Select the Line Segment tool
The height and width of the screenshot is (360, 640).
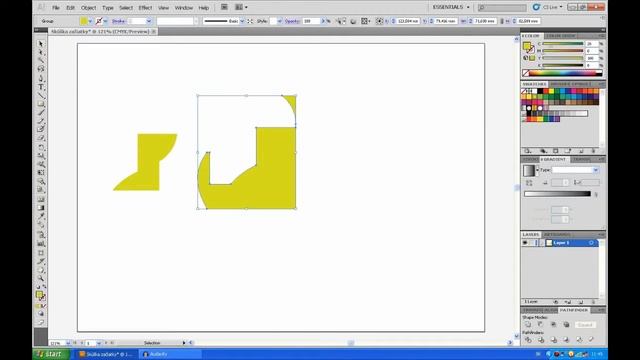tap(41, 96)
